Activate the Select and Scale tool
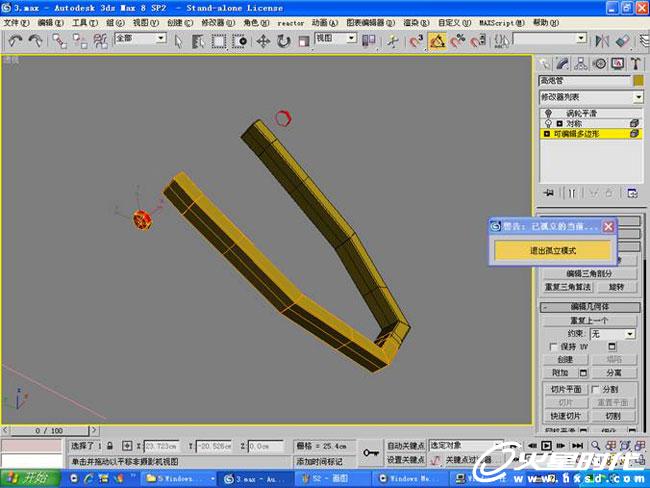Screen dimensions: 650x488 (x=304, y=41)
